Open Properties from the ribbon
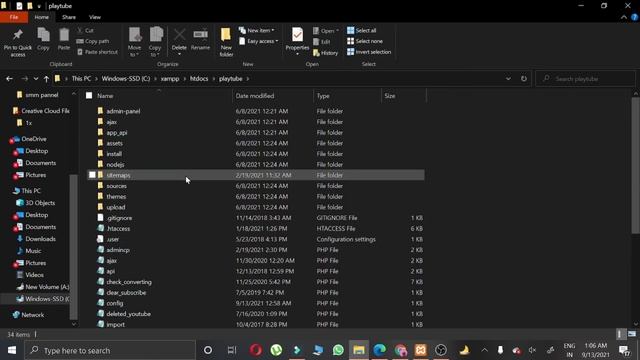Screen dimensions: 640x360 coord(297,41)
